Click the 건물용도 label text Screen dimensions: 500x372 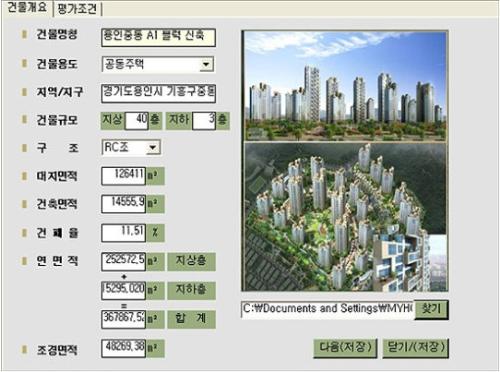click(57, 64)
